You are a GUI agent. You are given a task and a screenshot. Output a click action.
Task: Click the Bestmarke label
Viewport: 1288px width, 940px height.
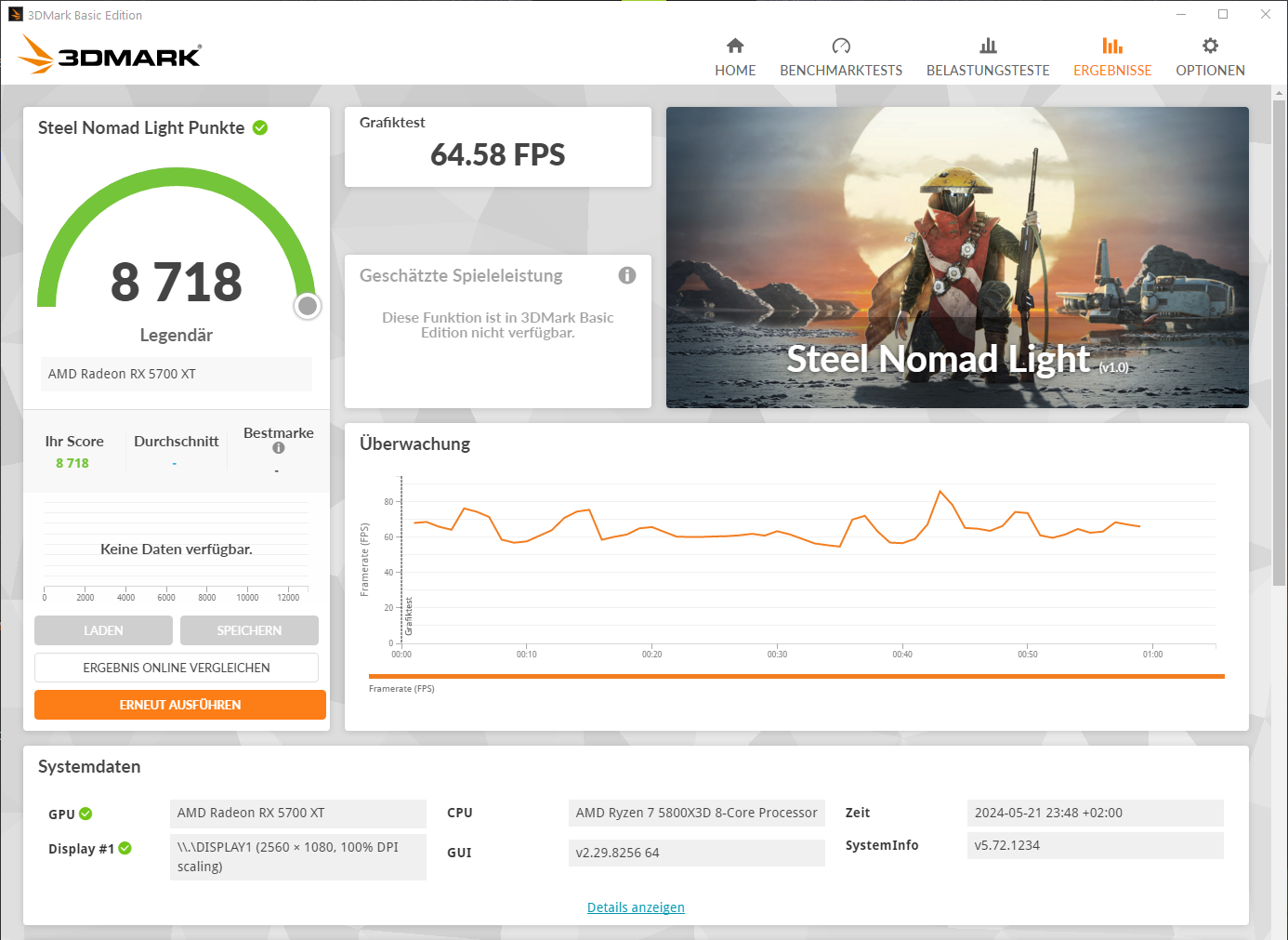279,433
